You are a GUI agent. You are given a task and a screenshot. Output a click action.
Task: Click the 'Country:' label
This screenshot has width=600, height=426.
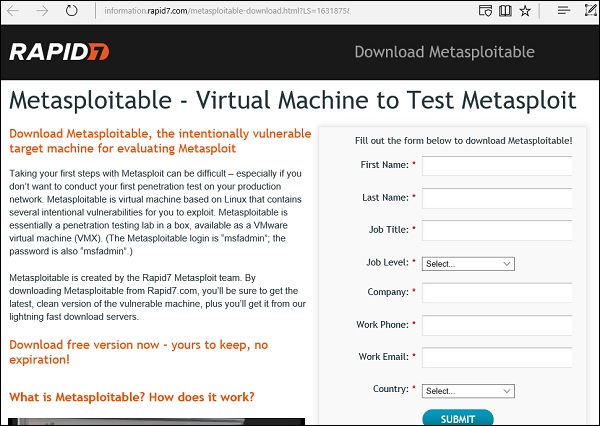coord(391,389)
